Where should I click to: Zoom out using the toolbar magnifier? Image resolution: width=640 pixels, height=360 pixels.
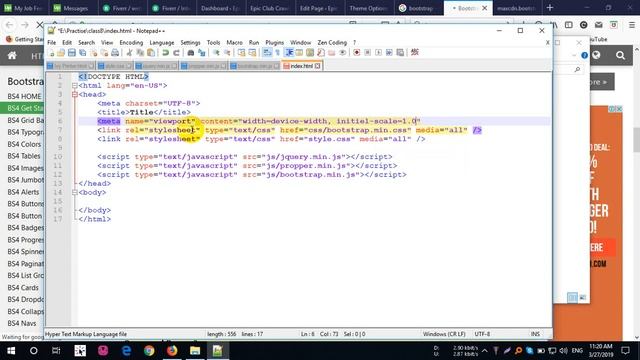click(x=227, y=52)
